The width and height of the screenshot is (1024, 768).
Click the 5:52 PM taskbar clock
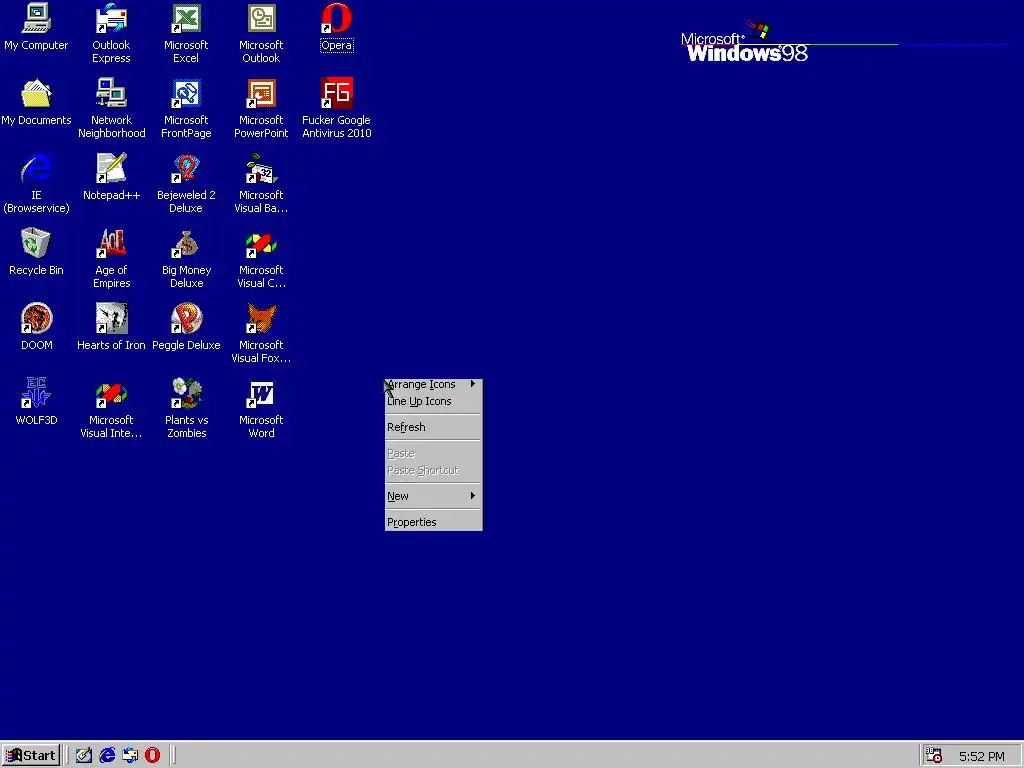pos(982,757)
